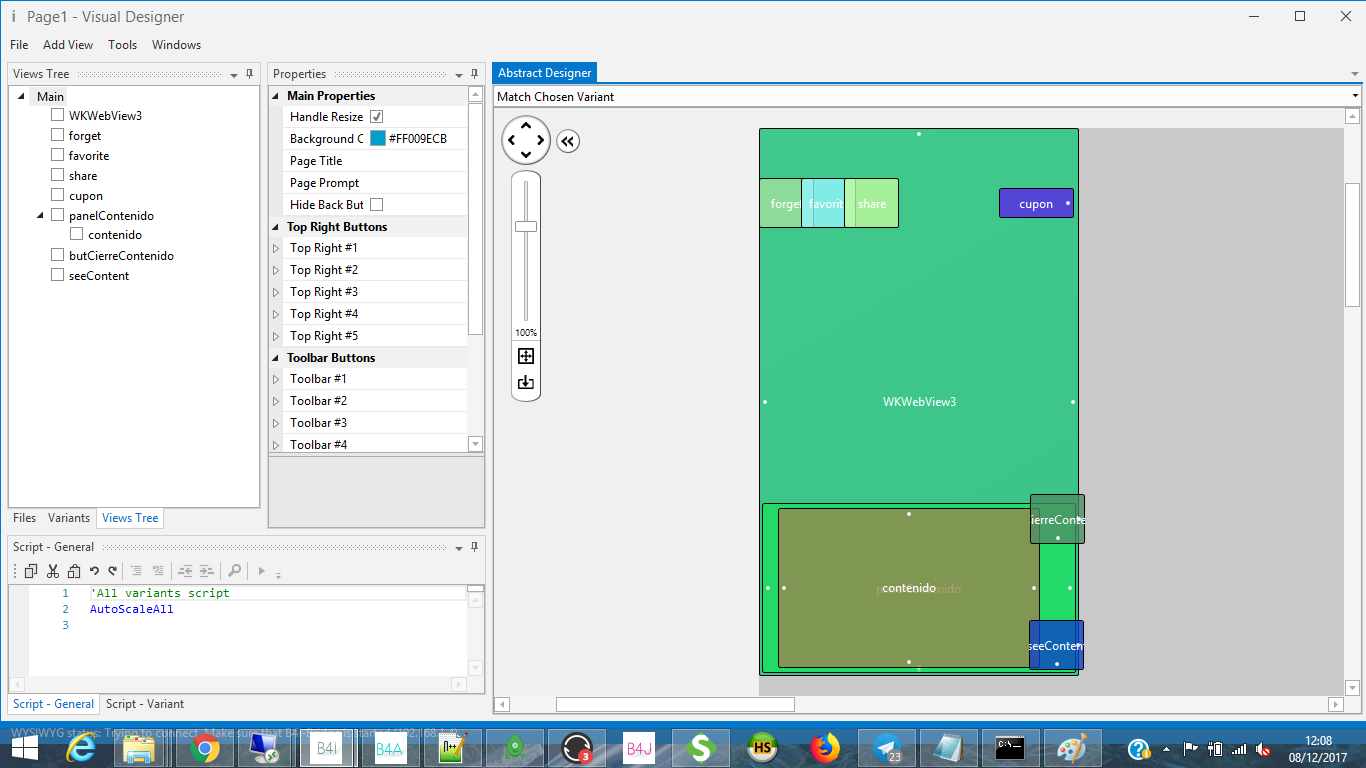This screenshot has width=1366, height=768.
Task: Open B4i from the taskbar
Action: (327, 748)
